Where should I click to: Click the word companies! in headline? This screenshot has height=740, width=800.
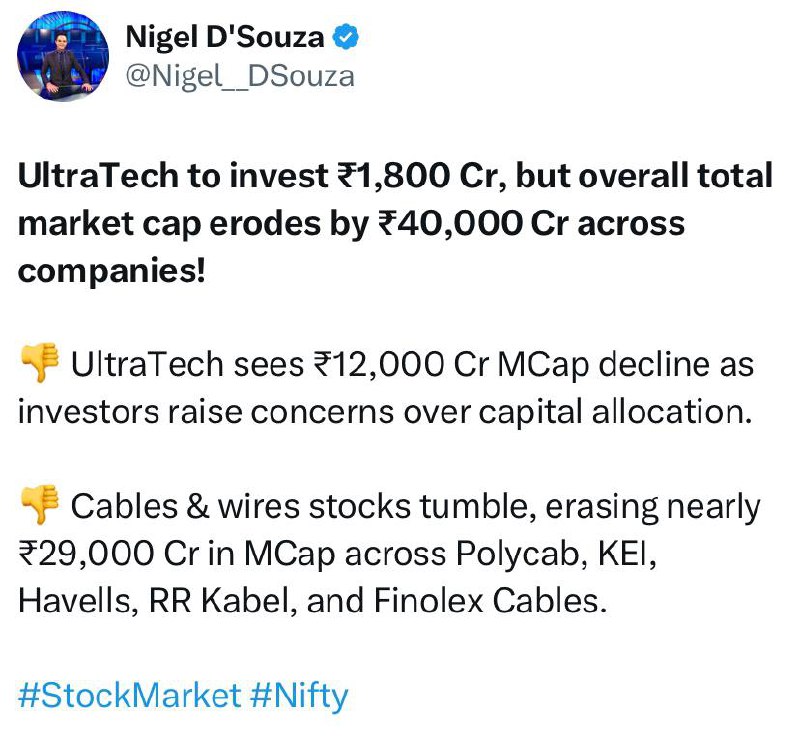112,271
